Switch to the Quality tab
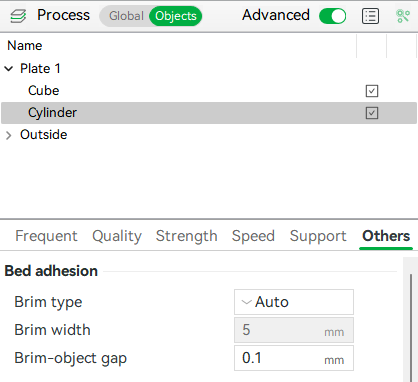This screenshot has width=418, height=382. 117,236
